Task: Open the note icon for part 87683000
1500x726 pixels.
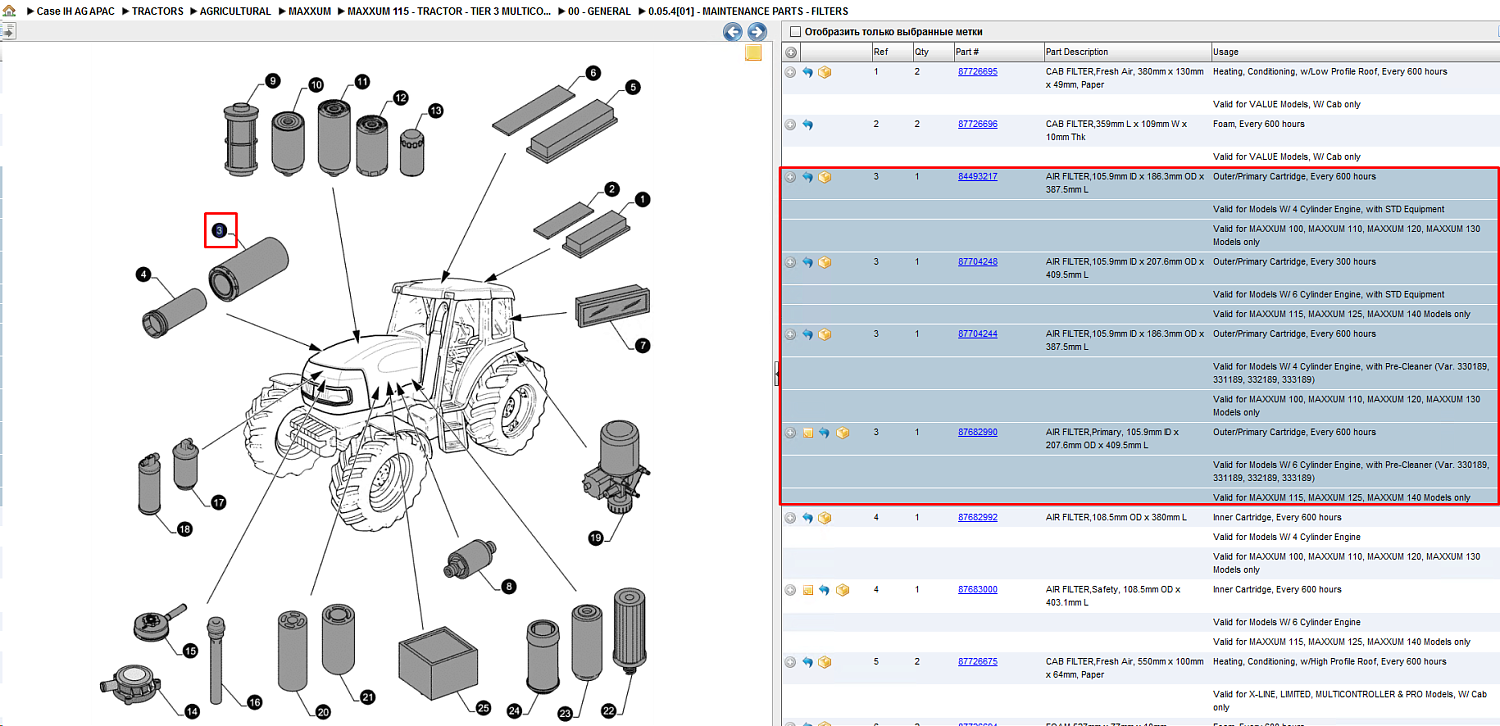Action: pyautogui.click(x=807, y=590)
